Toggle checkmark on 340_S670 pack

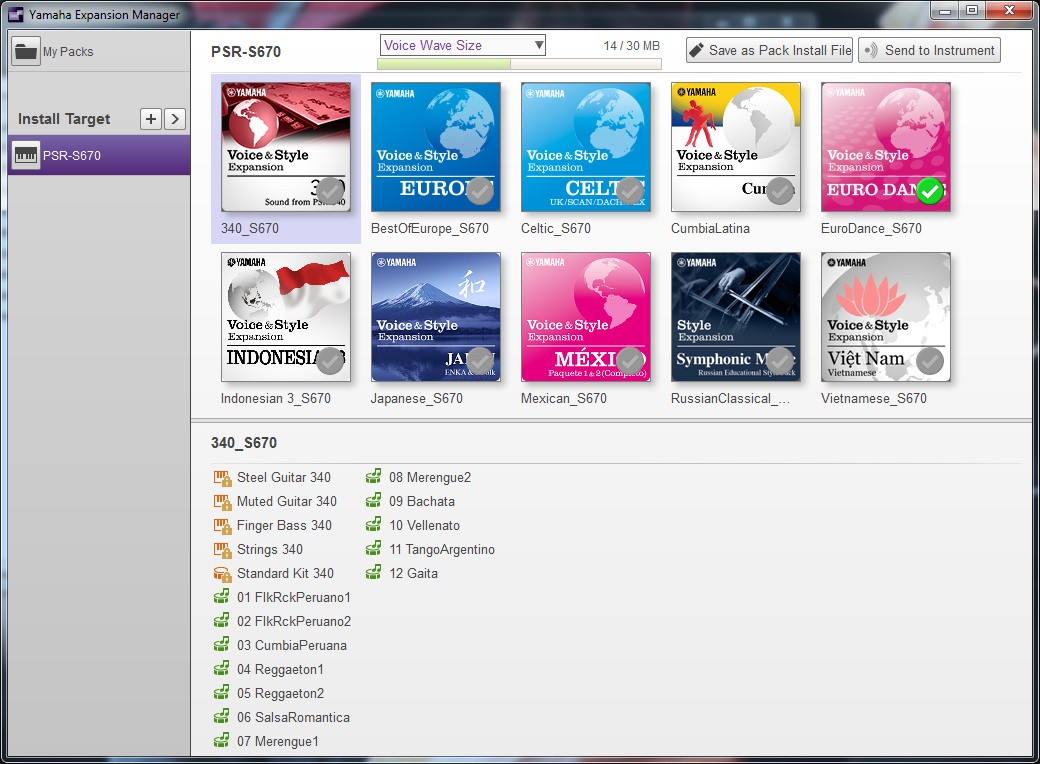(330, 191)
